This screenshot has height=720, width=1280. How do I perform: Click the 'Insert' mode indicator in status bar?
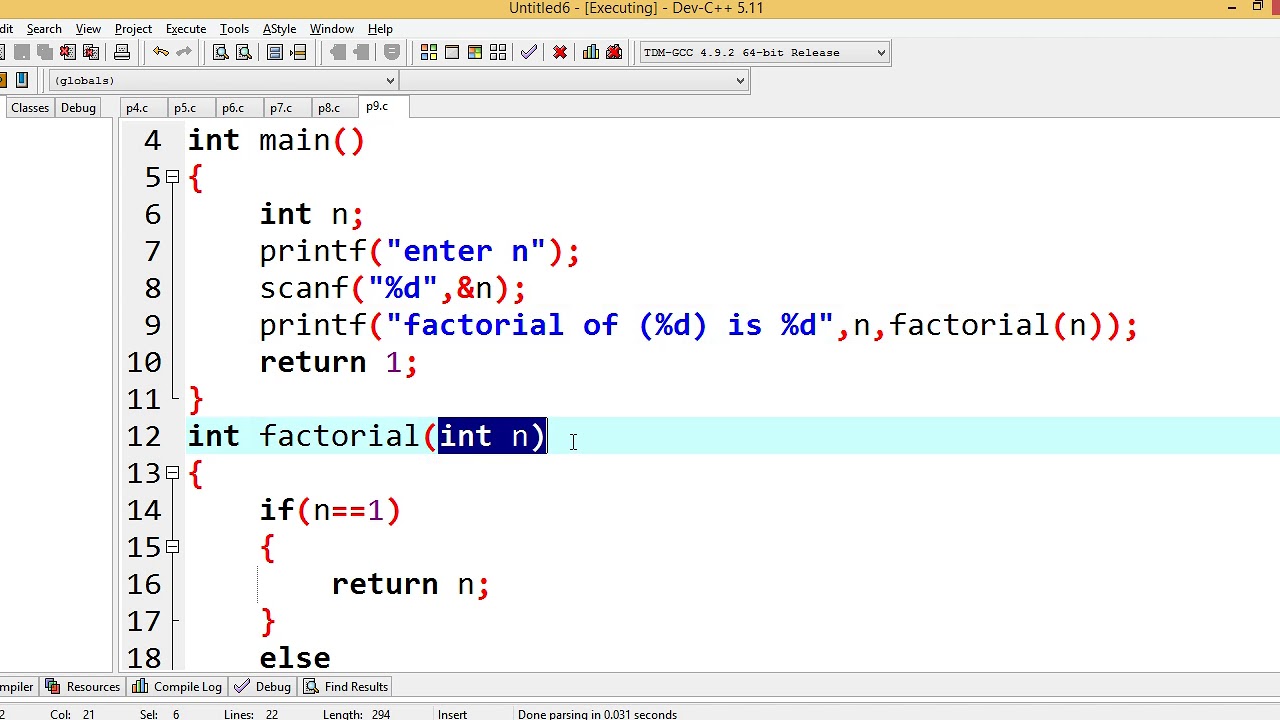pyautogui.click(x=452, y=714)
